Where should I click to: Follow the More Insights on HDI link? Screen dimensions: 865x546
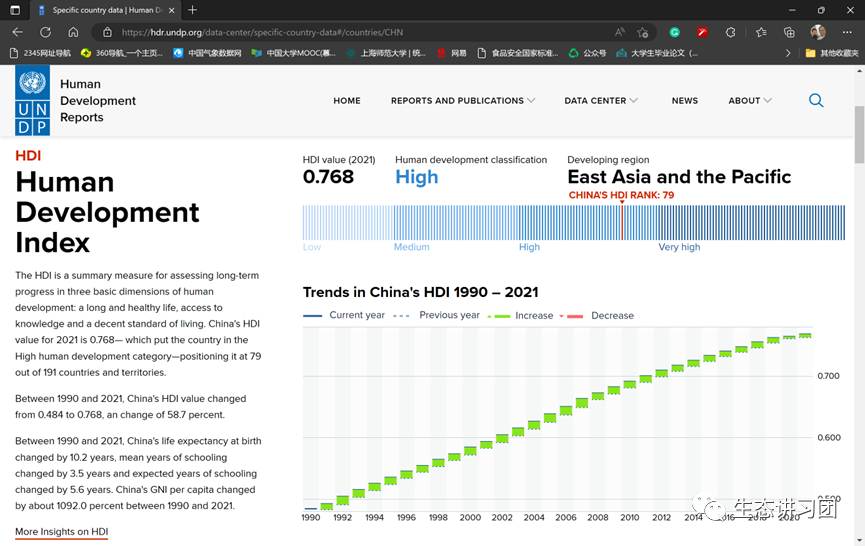(x=61, y=532)
